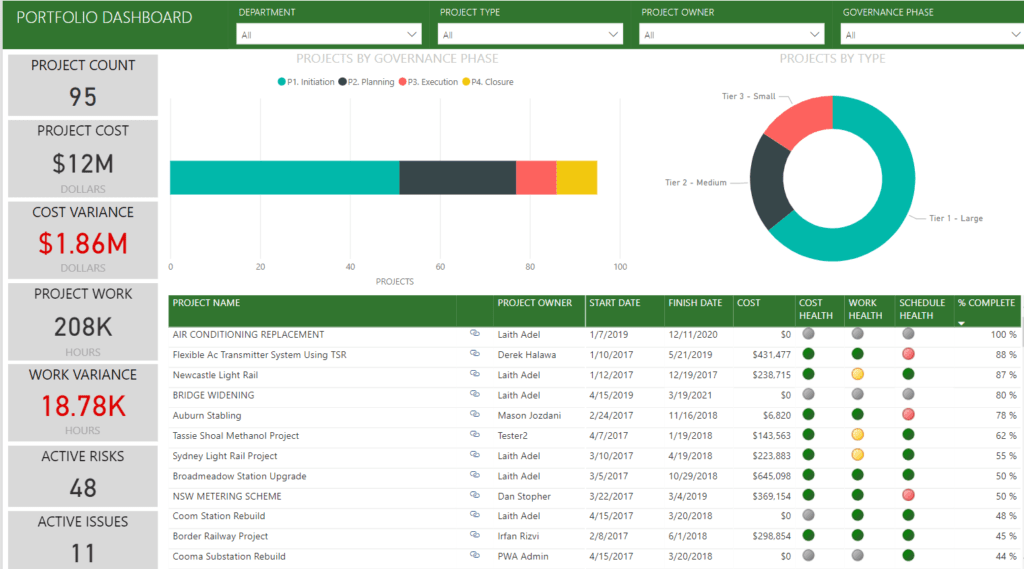Viewport: 1024px width, 569px height.
Task: Click yellow work health indicator for Sydney Light Rail Project
Action: pyautogui.click(x=857, y=455)
